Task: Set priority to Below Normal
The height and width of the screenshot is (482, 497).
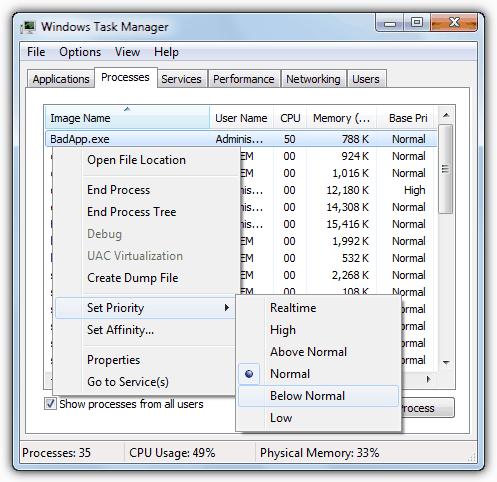Action: coord(318,396)
